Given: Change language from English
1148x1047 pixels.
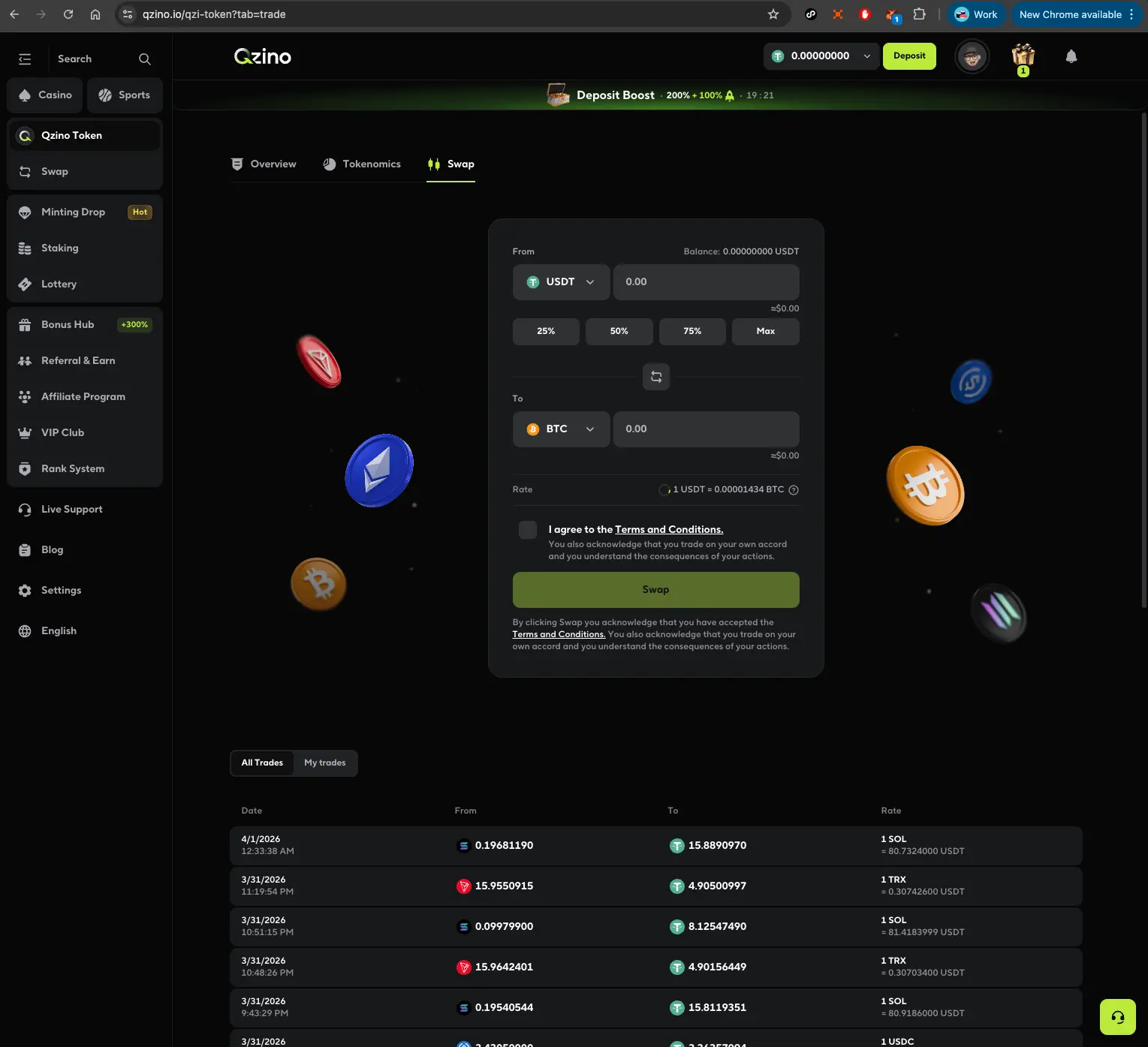Looking at the screenshot, I should [85, 631].
